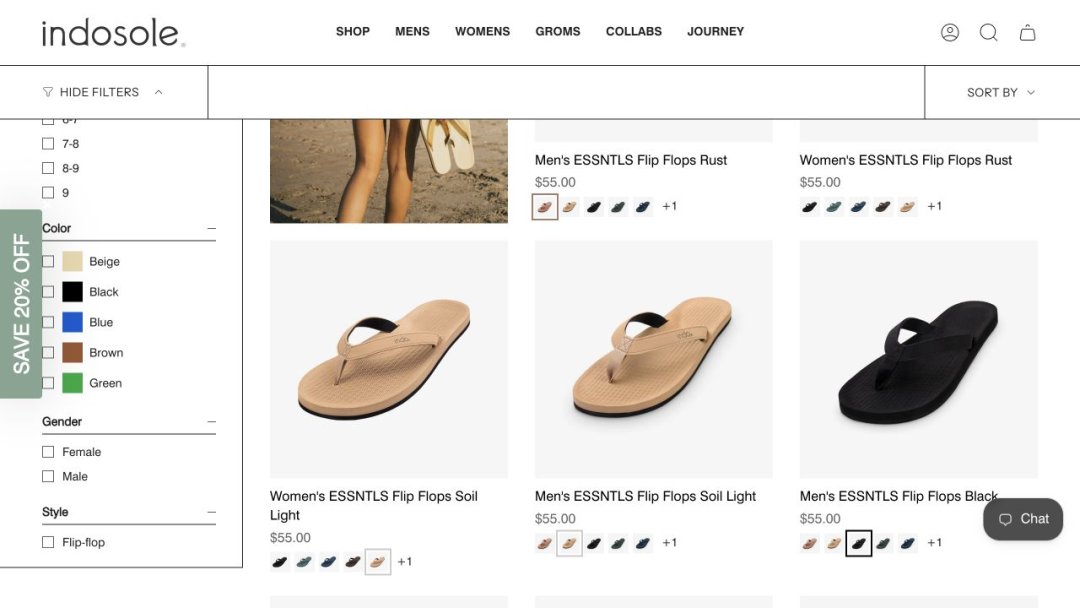Select the Brown color filter swatch
This screenshot has width=1080, height=608.
click(72, 353)
